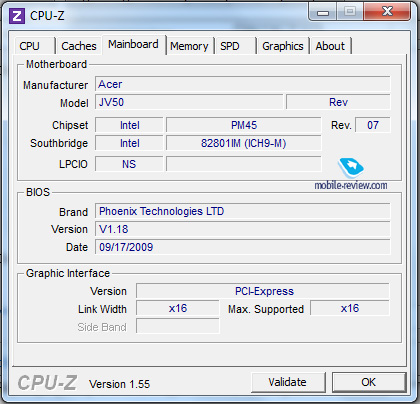Open the SPD tab
The width and height of the screenshot is (420, 404).
click(x=236, y=46)
